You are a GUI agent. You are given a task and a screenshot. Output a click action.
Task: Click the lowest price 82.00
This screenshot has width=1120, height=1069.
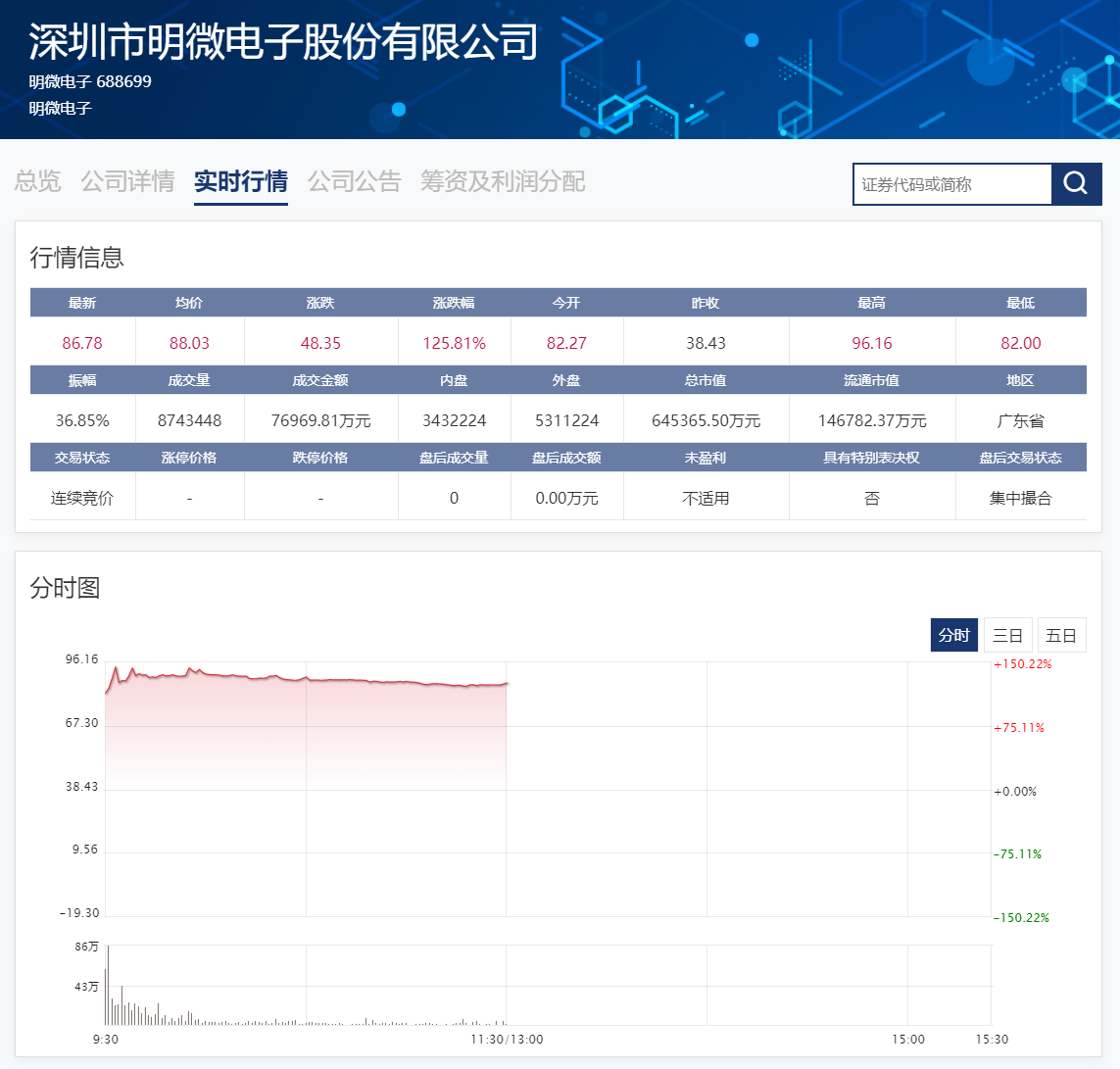click(1021, 344)
